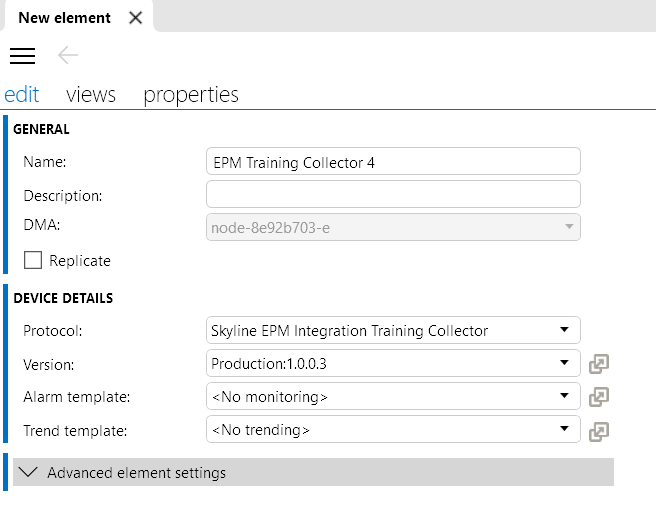Expand Advanced element settings
This screenshot has height=508, width=656.
click(x=313, y=472)
